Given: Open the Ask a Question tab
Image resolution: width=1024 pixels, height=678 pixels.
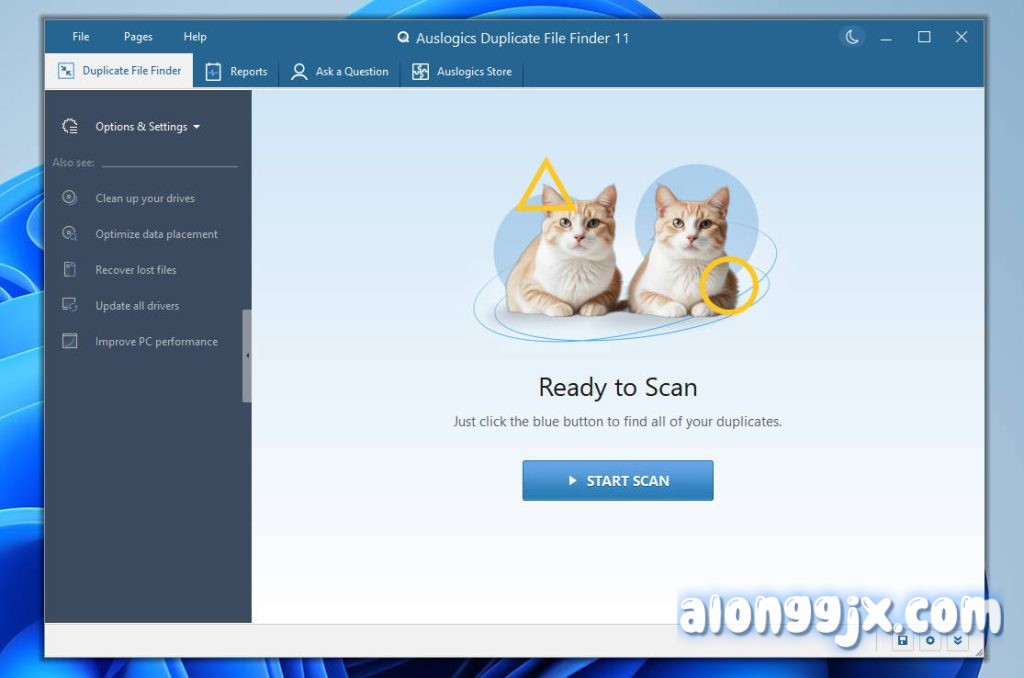Looking at the screenshot, I should click(340, 72).
